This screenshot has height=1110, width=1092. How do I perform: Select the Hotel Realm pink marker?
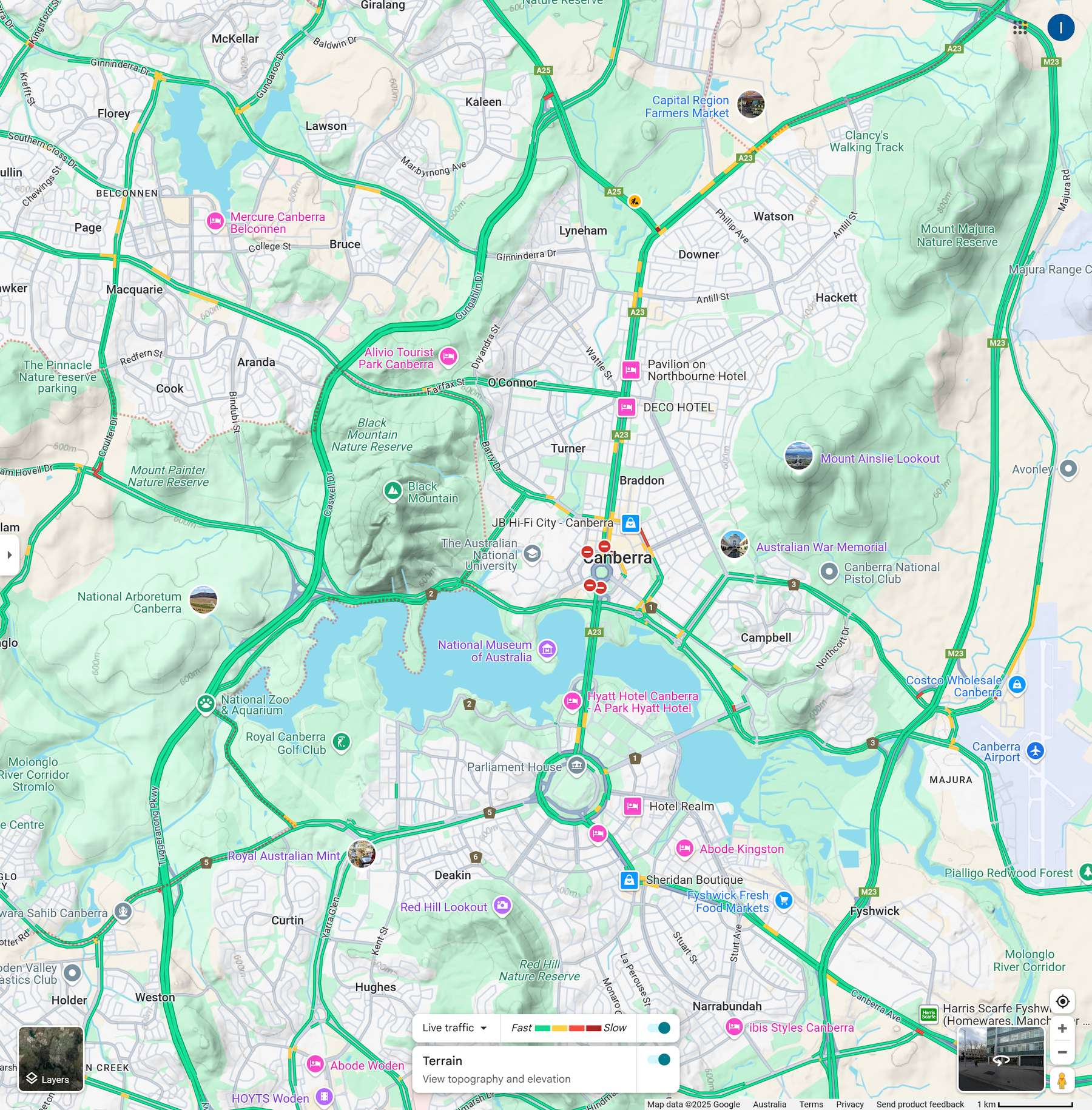point(633,806)
